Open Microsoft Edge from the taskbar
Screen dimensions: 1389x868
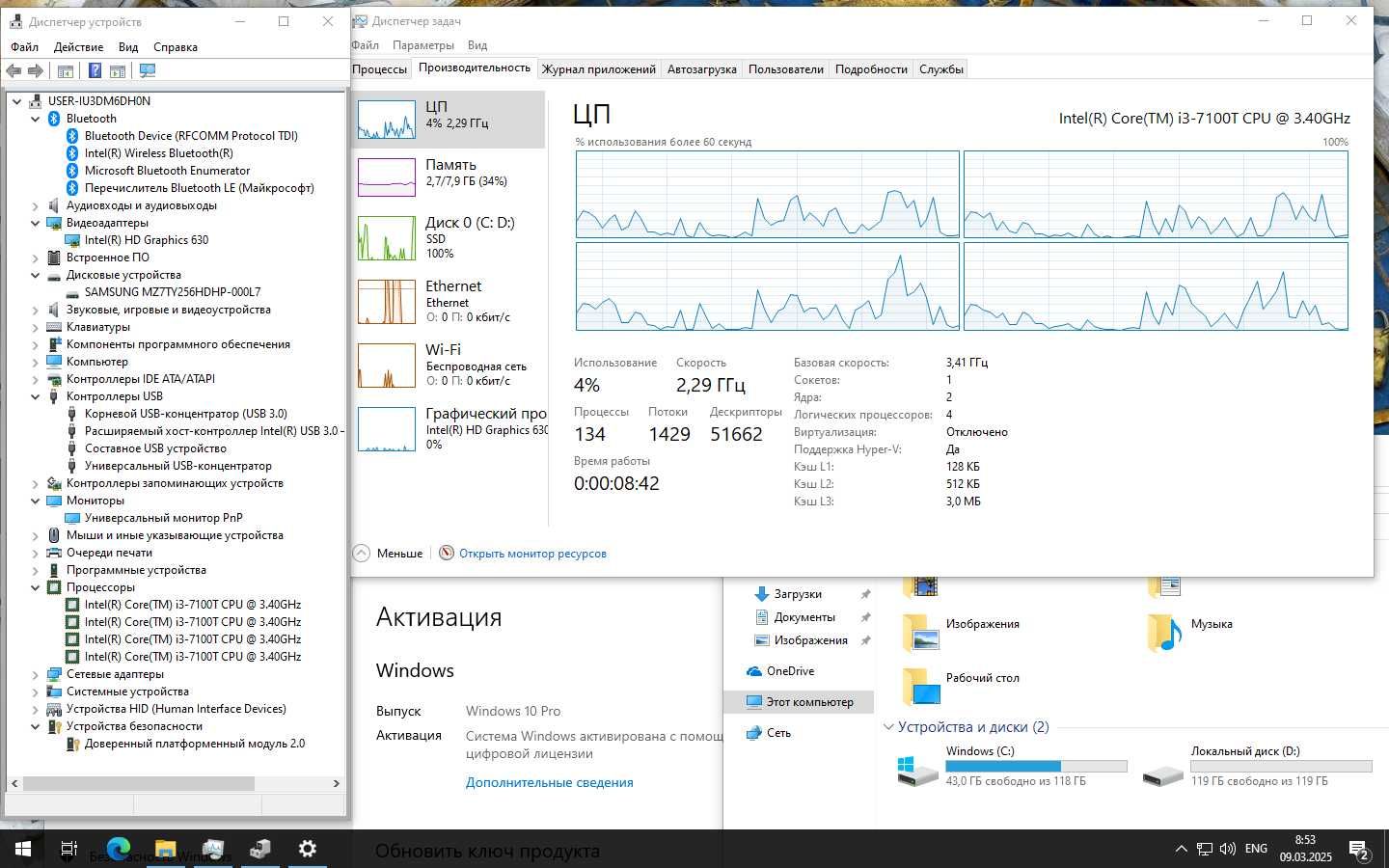[x=118, y=849]
